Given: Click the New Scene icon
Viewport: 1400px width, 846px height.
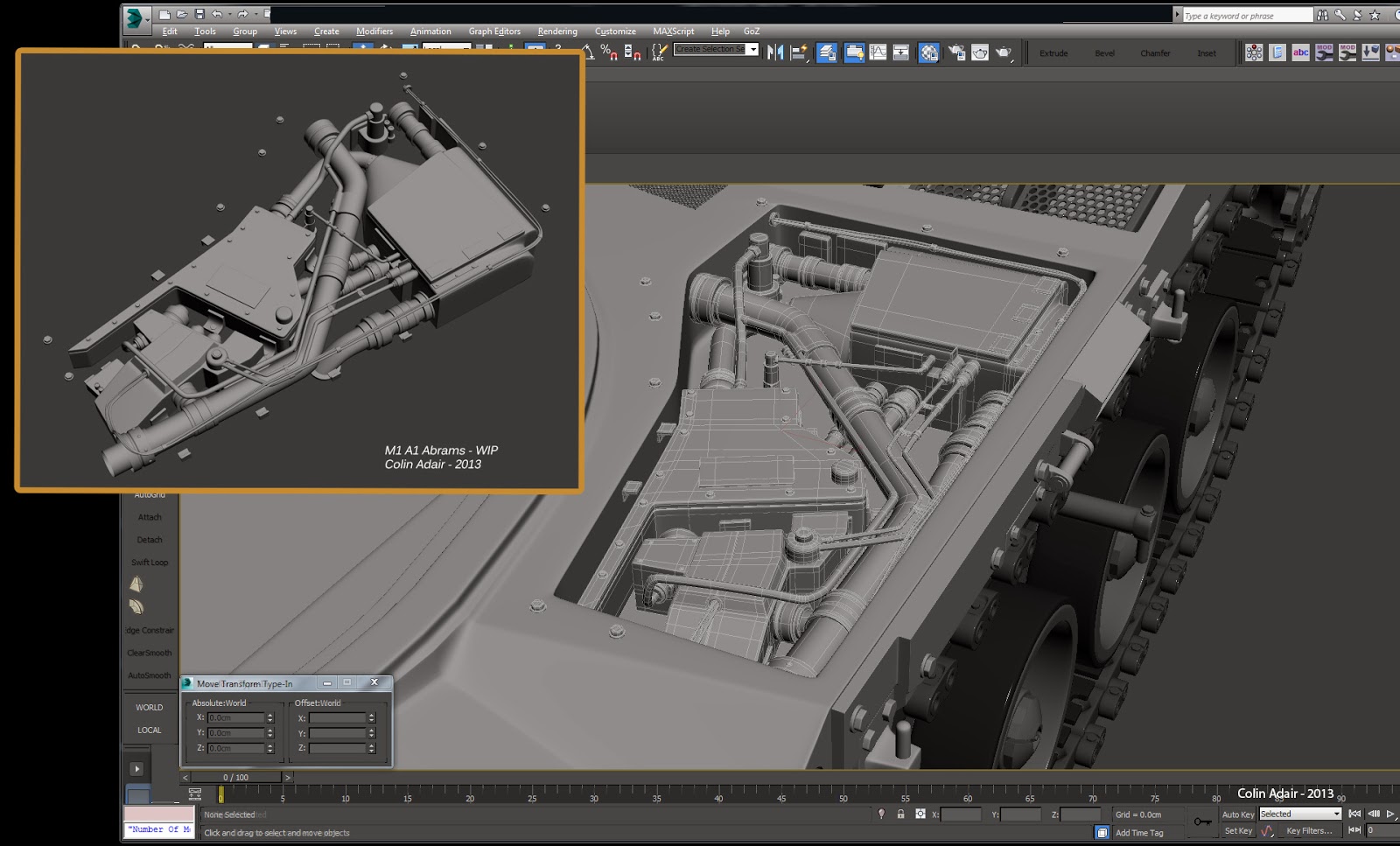Looking at the screenshot, I should pyautogui.click(x=164, y=15).
